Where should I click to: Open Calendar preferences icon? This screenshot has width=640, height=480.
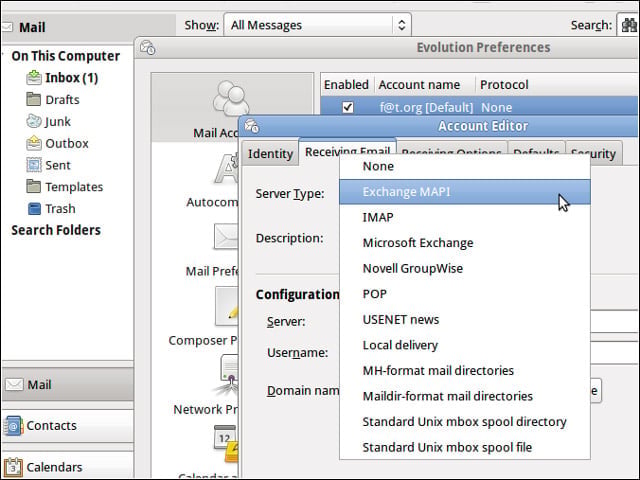coord(226,444)
